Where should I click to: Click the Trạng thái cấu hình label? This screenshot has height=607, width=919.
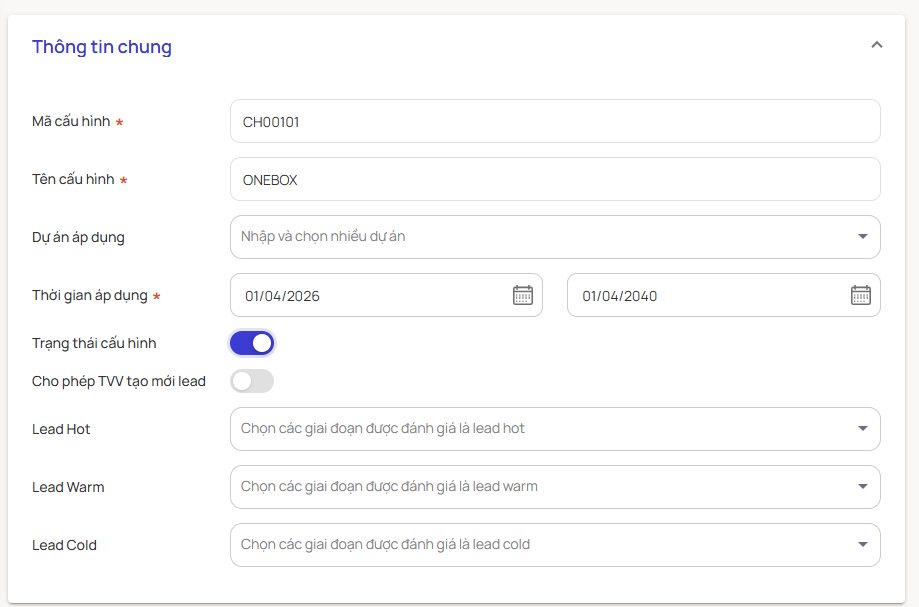pyautogui.click(x=94, y=343)
